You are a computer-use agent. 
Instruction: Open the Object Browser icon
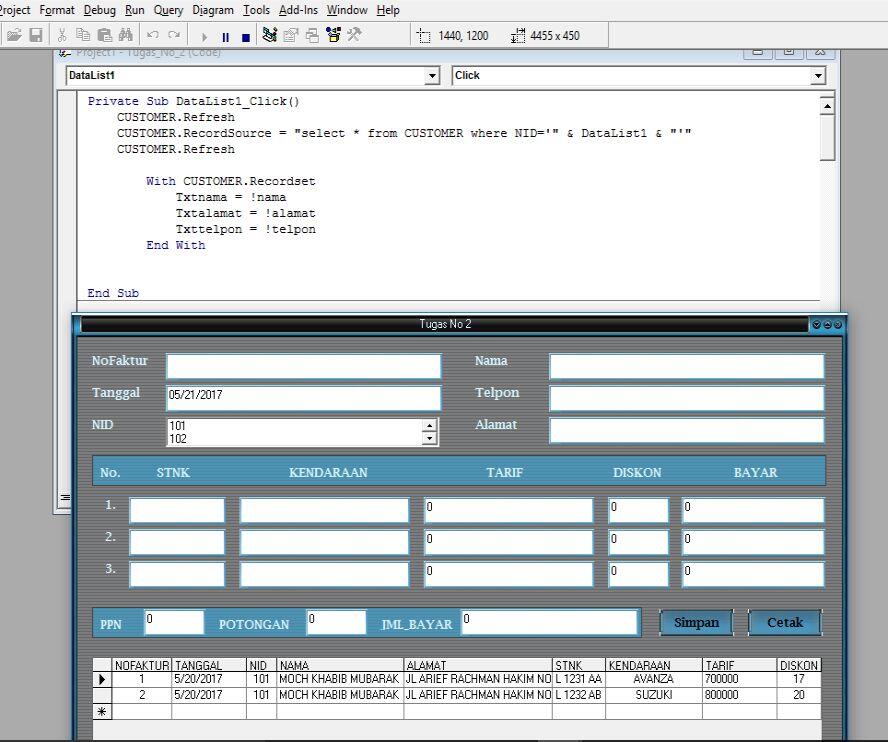[334, 35]
